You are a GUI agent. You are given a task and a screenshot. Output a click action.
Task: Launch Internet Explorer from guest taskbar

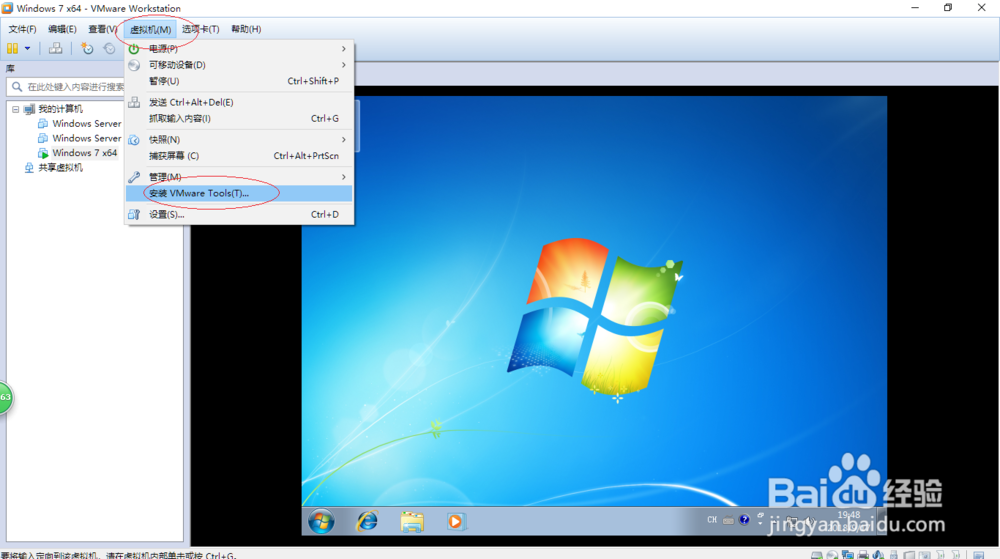click(367, 521)
